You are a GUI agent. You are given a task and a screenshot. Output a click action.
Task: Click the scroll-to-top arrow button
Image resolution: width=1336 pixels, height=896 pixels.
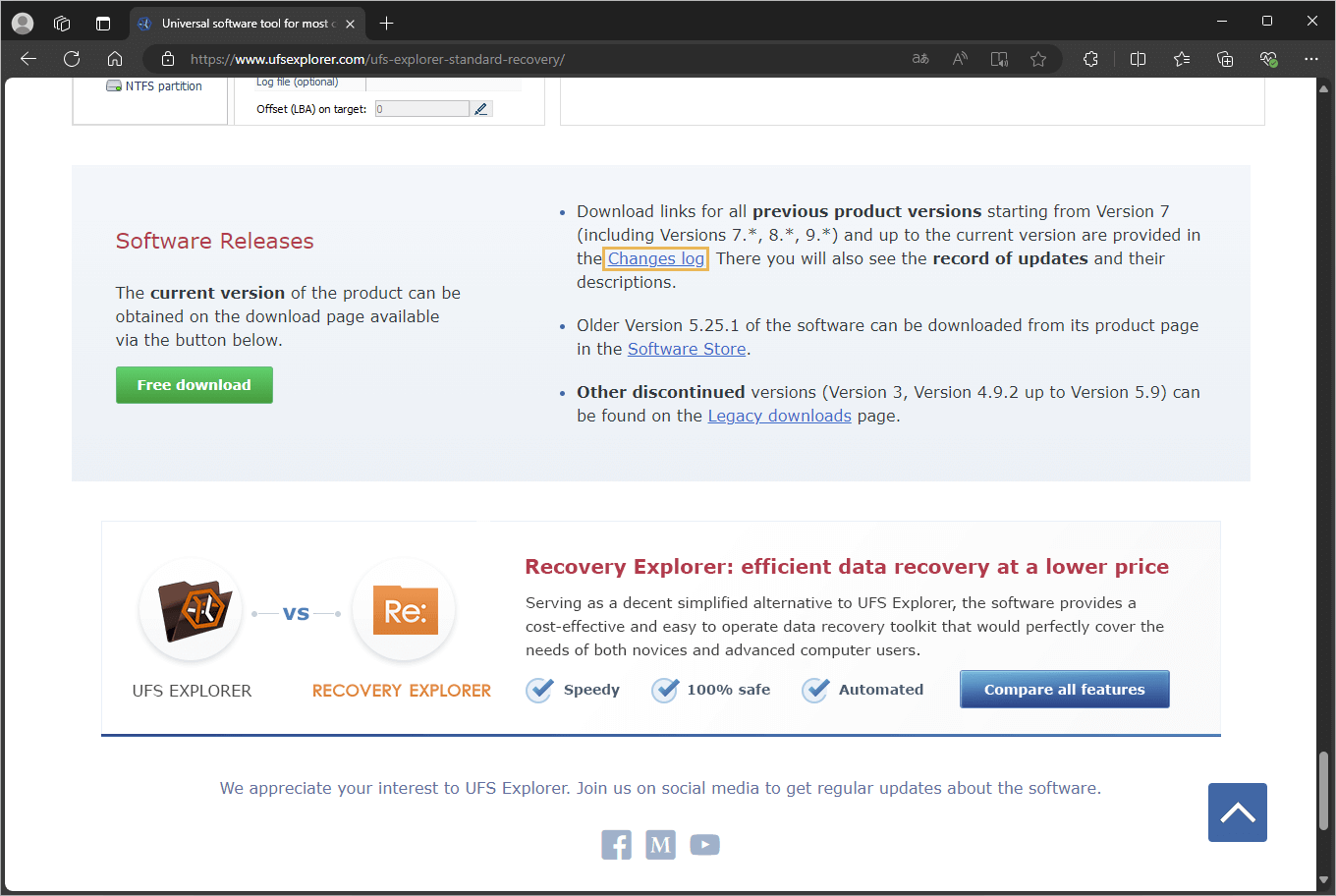(x=1238, y=812)
